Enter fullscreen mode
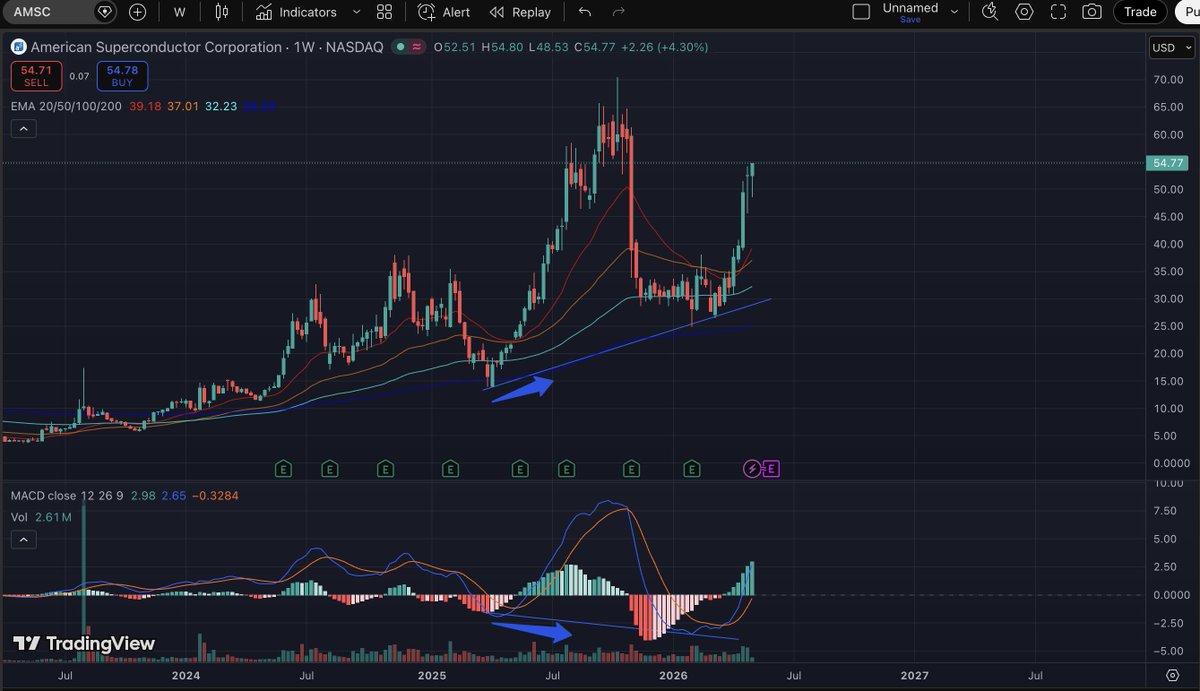Screen dimensions: 1200x691 click(1058, 12)
